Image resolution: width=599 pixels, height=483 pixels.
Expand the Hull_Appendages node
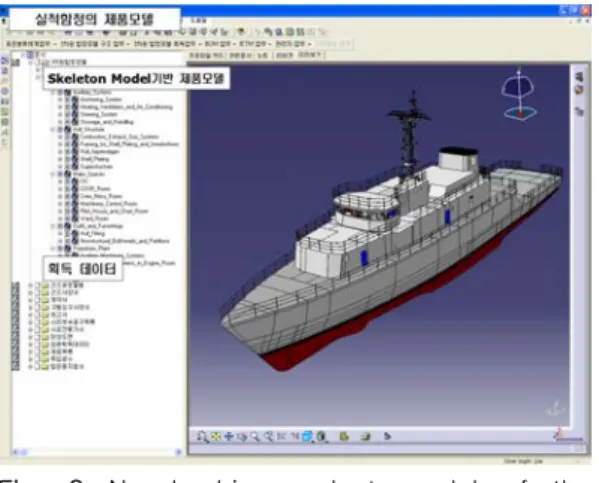point(60,152)
